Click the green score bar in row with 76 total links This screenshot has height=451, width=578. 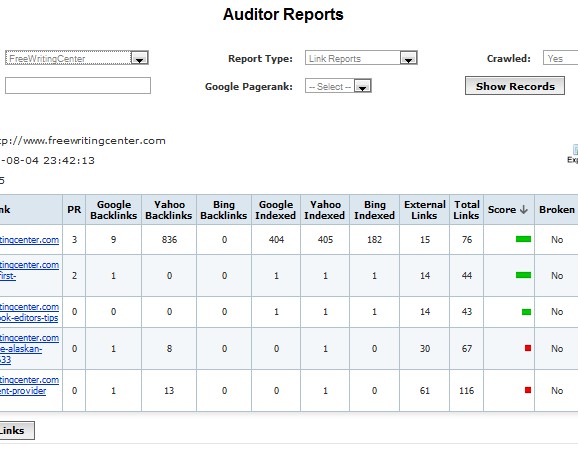[x=523, y=239]
